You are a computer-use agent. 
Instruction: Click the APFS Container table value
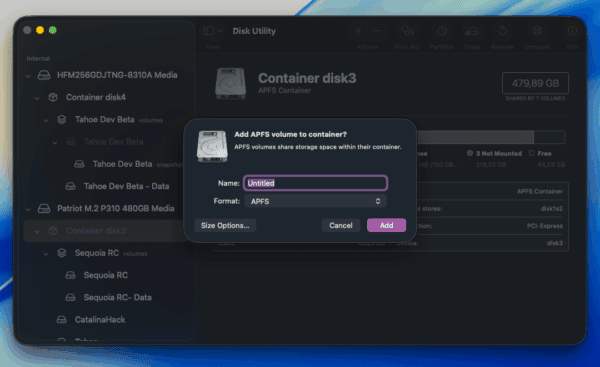540,191
